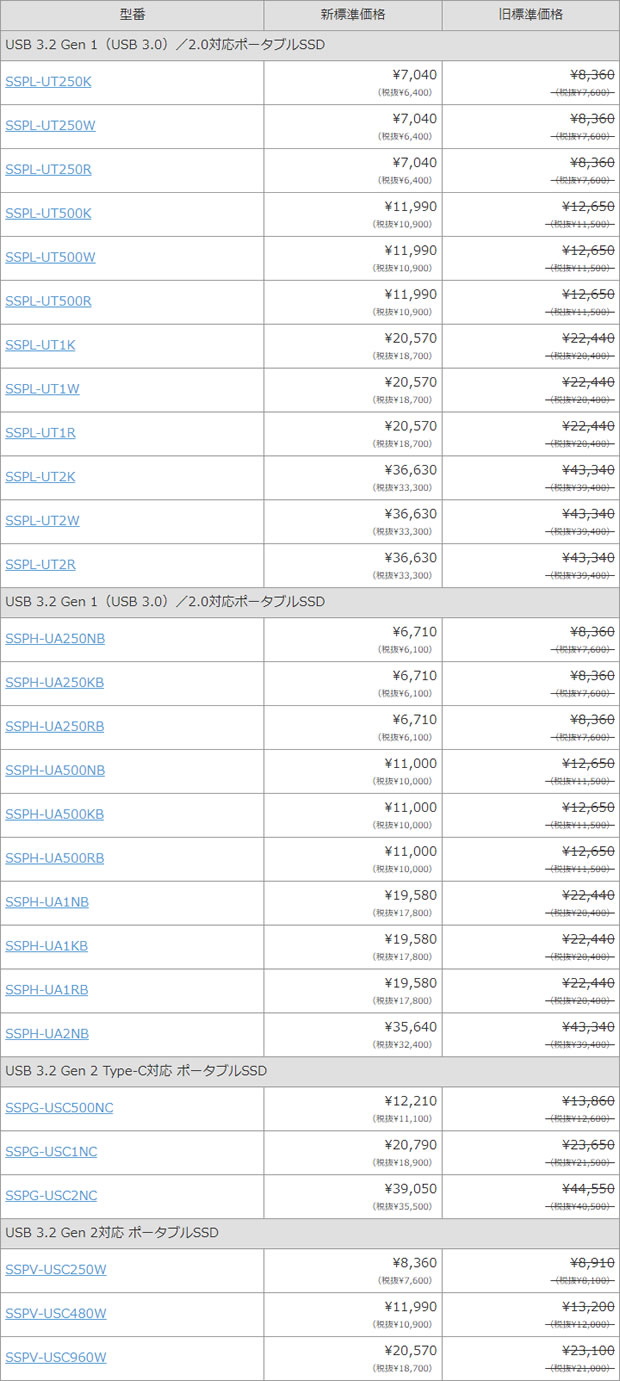Open the SSPH-UA1RB model link
Viewport: 620px width, 1381px height.
coord(46,990)
